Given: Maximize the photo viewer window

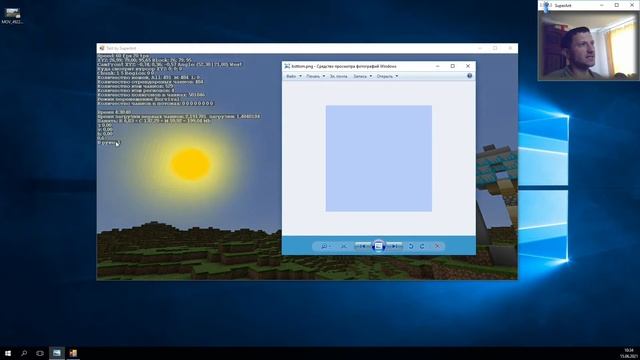Looking at the screenshot, I should pos(453,66).
